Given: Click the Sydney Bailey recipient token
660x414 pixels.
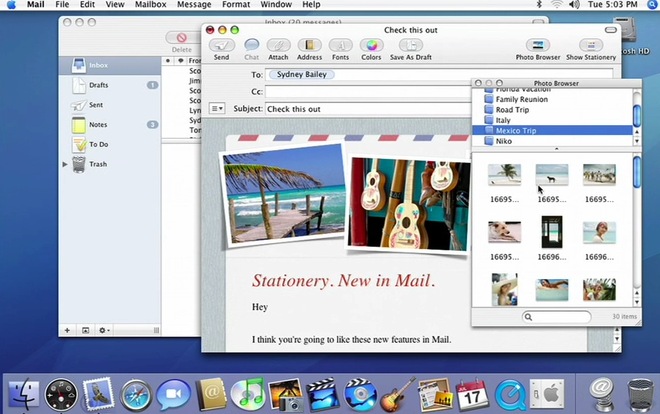Looking at the screenshot, I should (x=301, y=74).
